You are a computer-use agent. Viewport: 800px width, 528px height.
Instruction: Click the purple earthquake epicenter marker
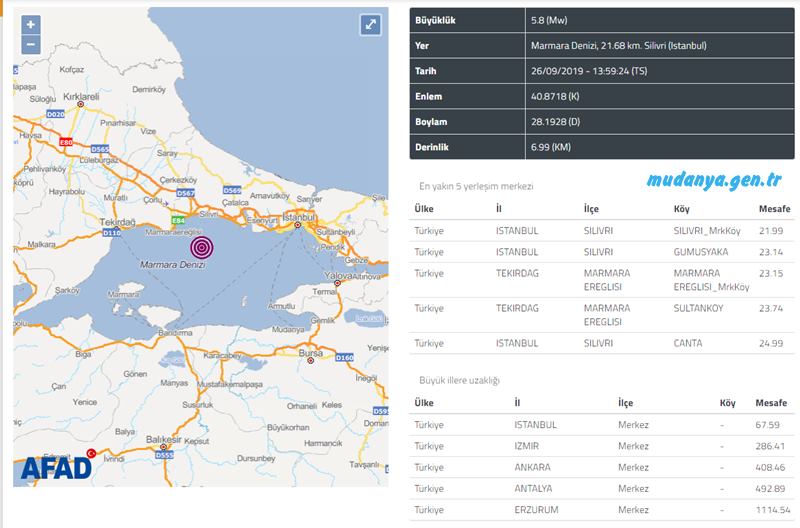click(201, 246)
